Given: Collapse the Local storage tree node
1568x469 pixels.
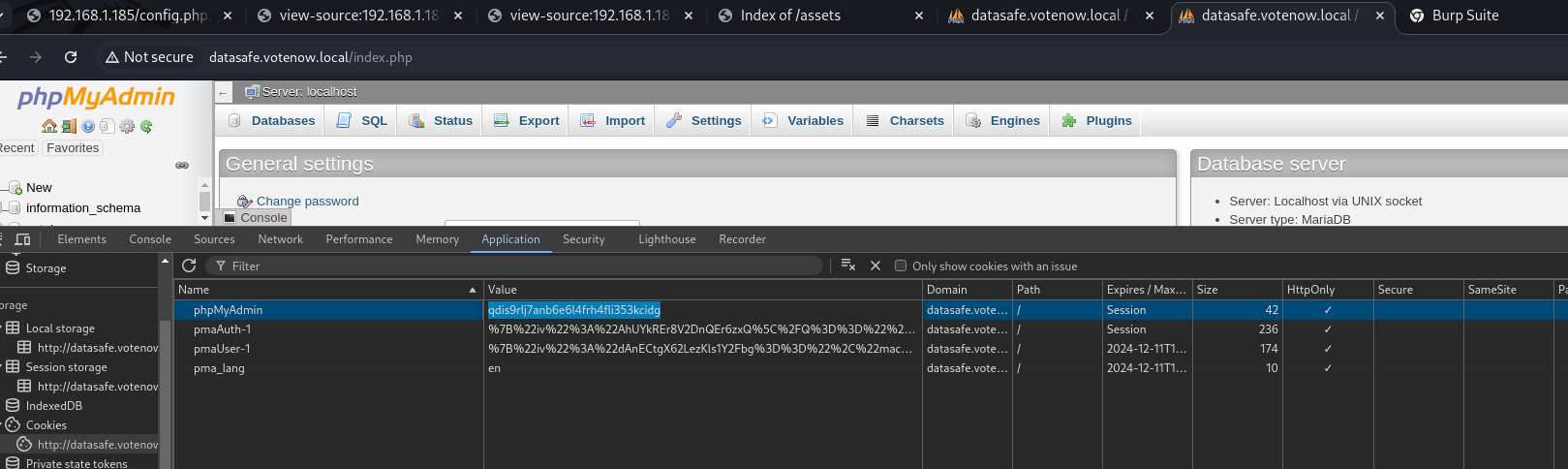Looking at the screenshot, I should pyautogui.click(x=2, y=328).
